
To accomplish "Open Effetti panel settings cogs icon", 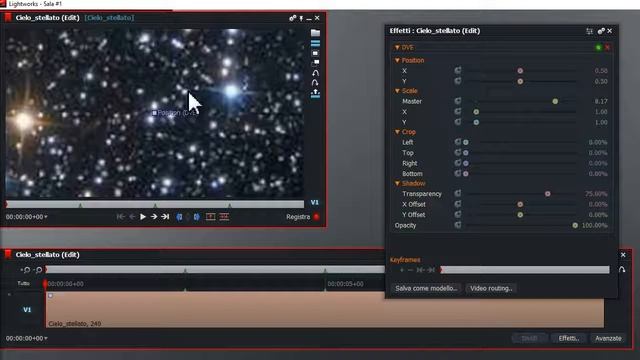I will (601, 31).
